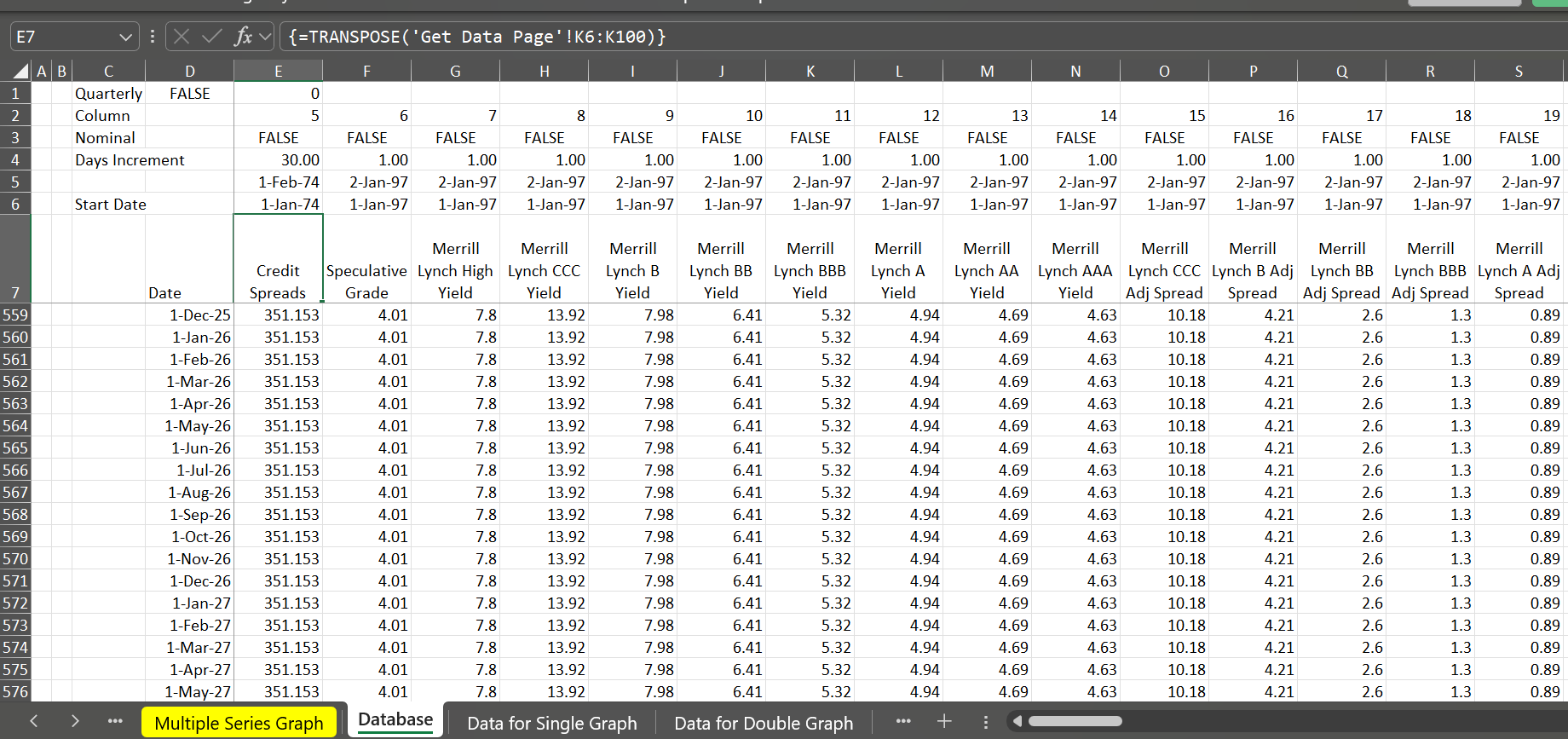The width and height of the screenshot is (1568, 739).
Task: Click the vertical dots sheet options icon
Action: (x=986, y=722)
